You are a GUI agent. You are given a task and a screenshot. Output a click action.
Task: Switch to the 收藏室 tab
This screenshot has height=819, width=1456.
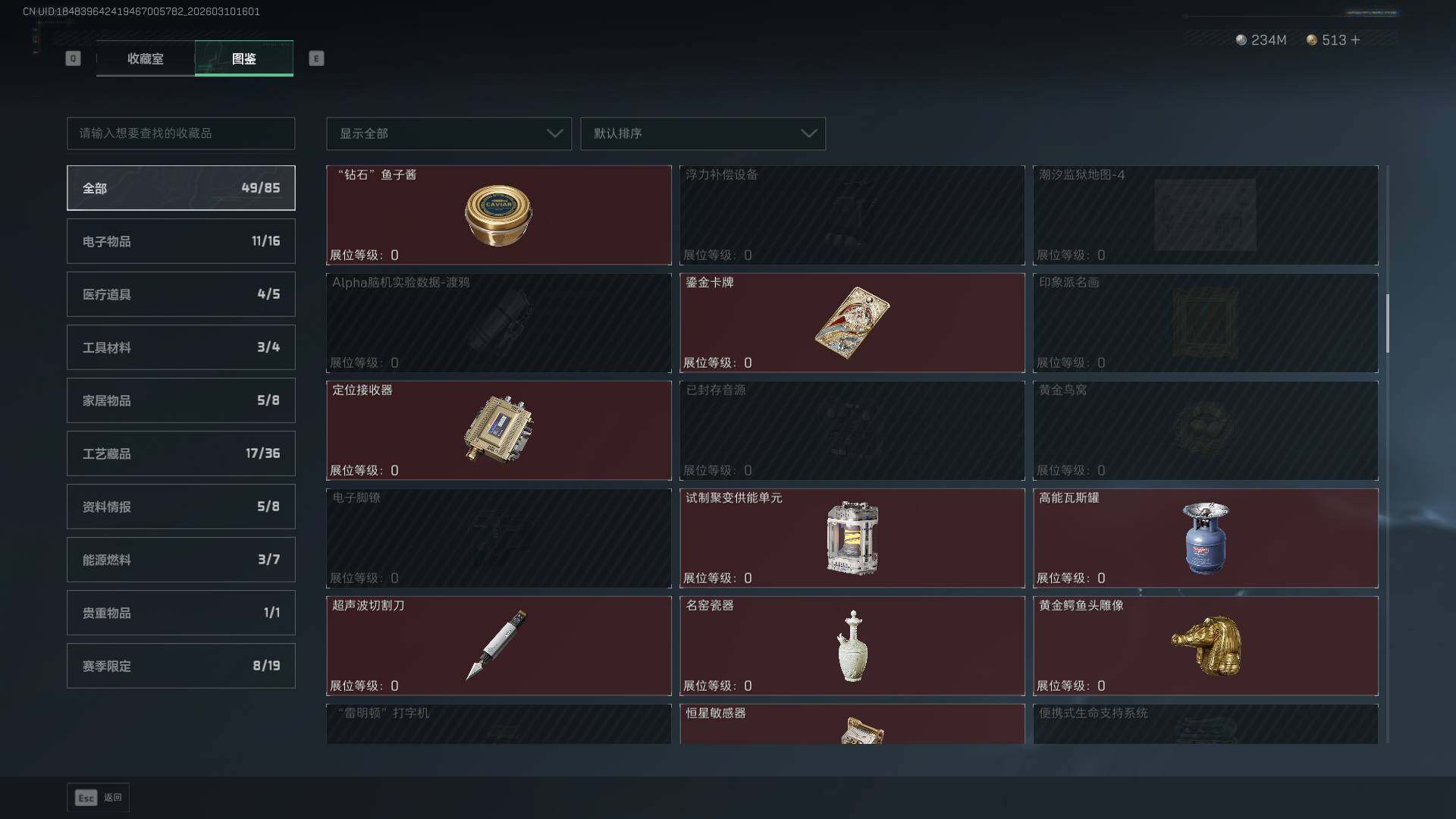tap(146, 58)
